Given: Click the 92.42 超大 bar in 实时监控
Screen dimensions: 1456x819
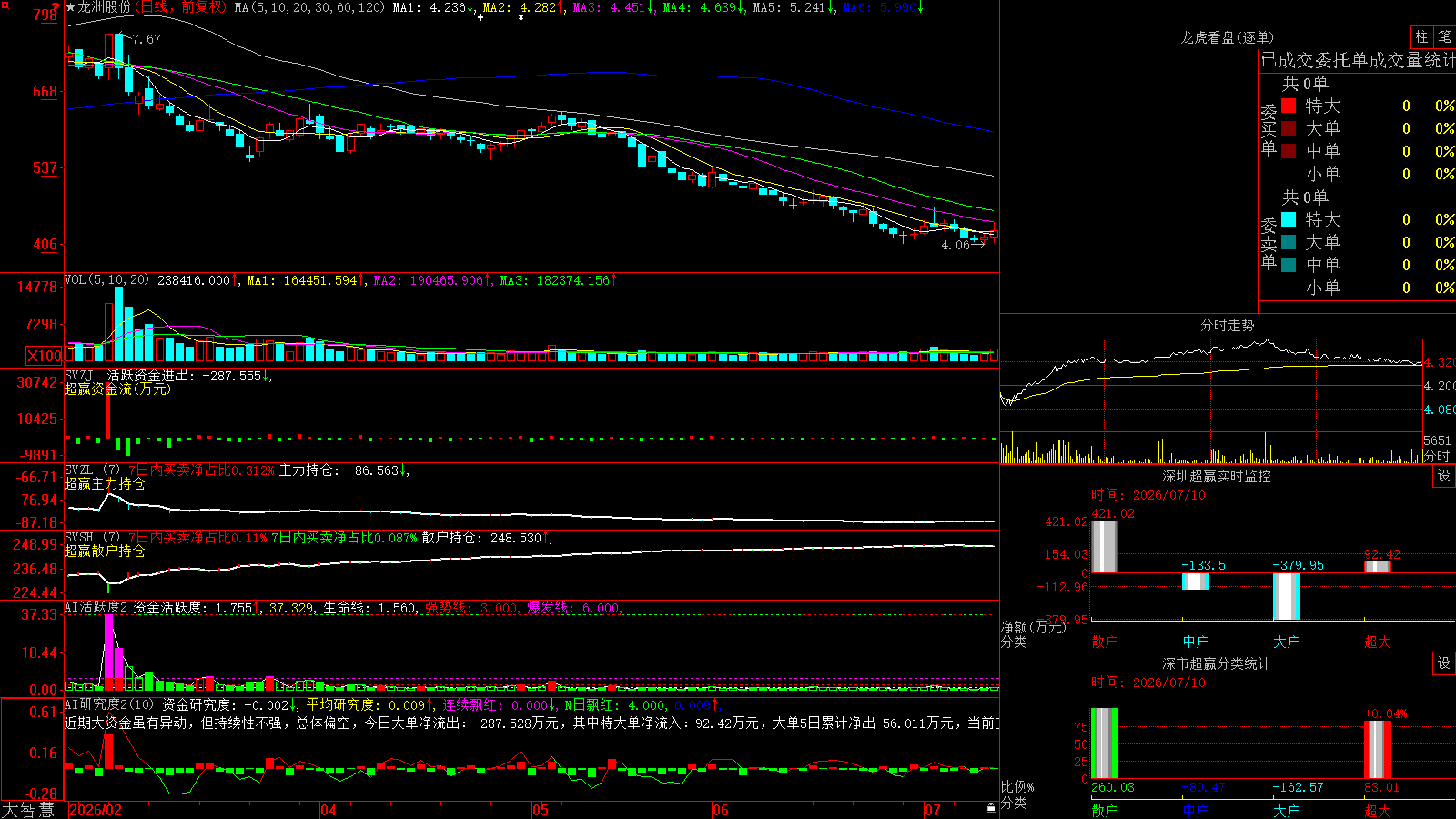Looking at the screenshot, I should [x=1378, y=567].
